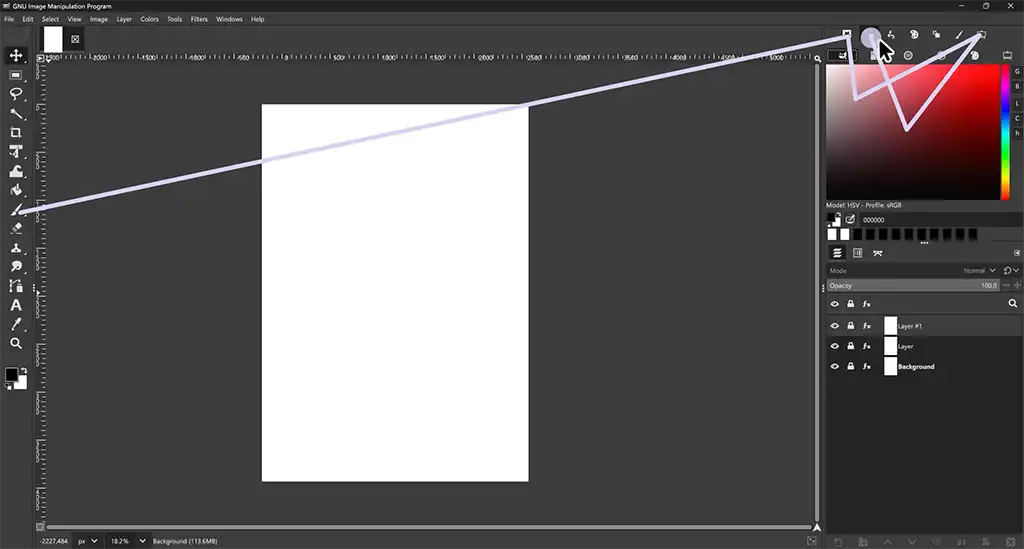Activate the Zoom magnifier tool
The image size is (1024, 549).
click(16, 343)
